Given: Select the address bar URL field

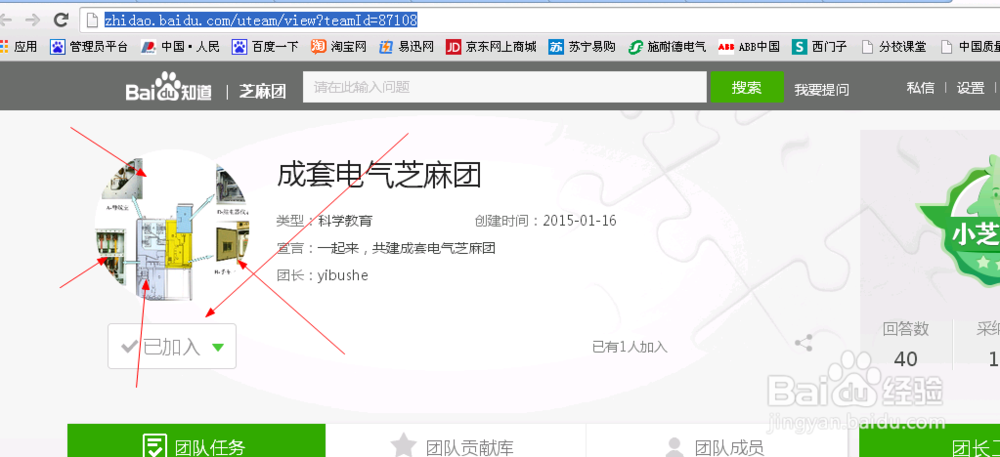Looking at the screenshot, I should point(542,20).
